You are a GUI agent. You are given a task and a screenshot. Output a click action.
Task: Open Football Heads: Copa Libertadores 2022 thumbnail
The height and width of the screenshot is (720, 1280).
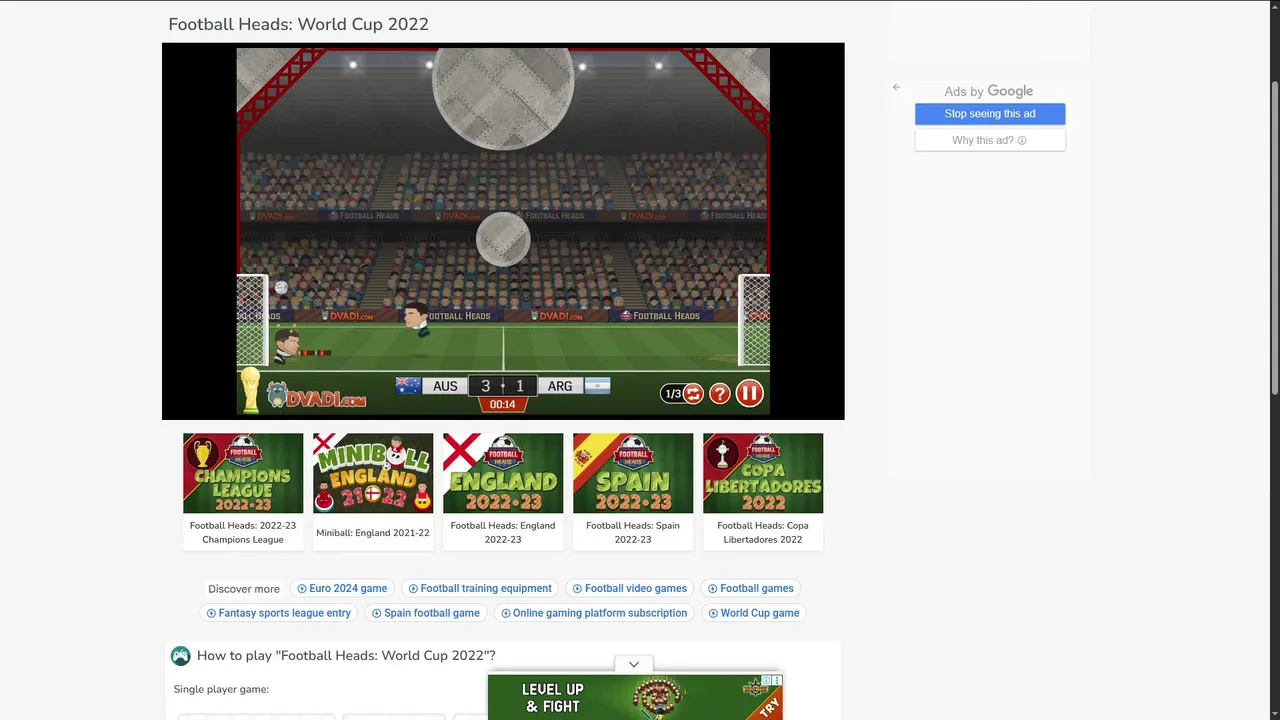763,473
